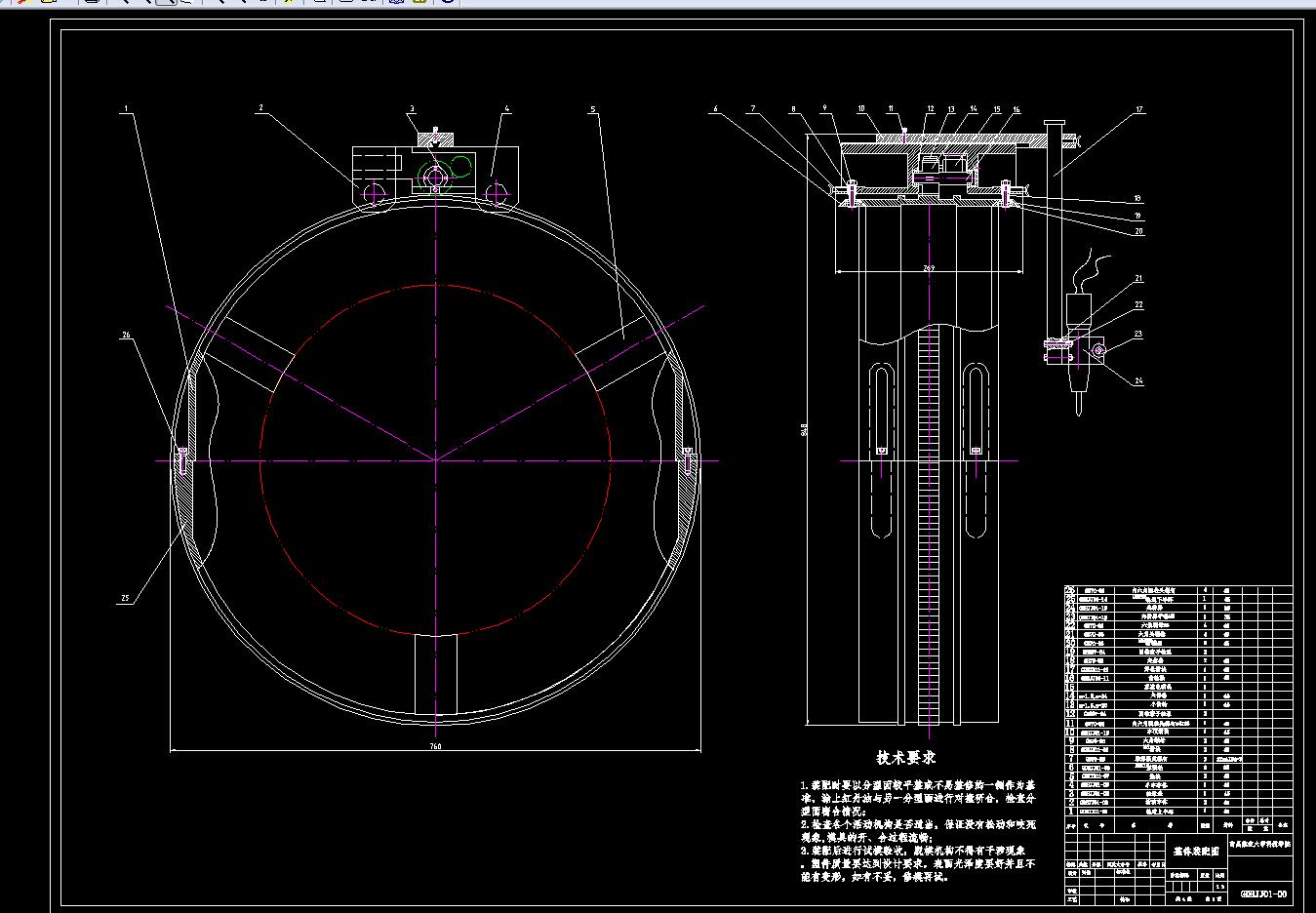Pick balloon callout number 26 at left
This screenshot has height=913, width=1316.
126,335
